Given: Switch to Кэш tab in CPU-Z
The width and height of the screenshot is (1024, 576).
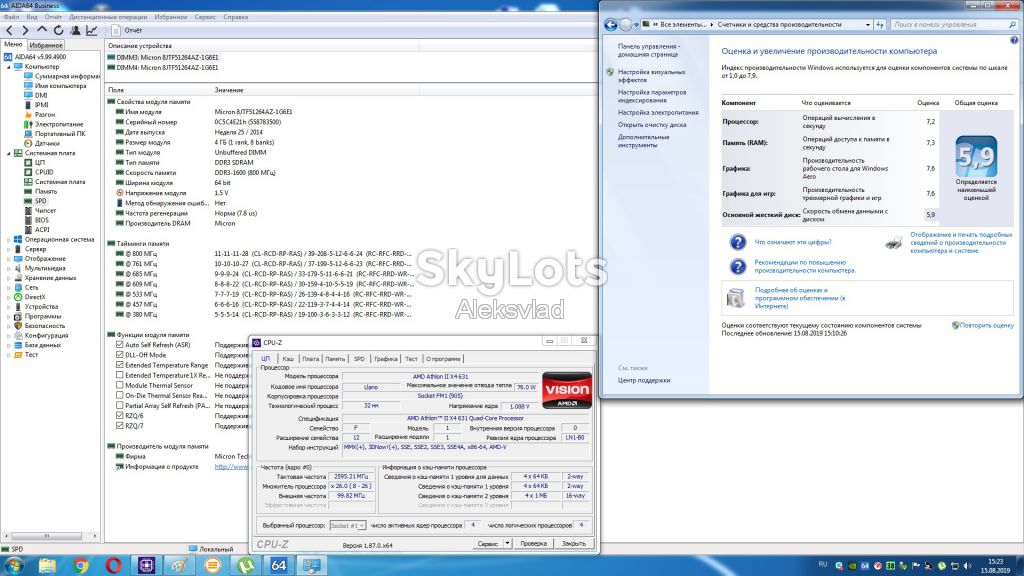Looking at the screenshot, I should 288,359.
